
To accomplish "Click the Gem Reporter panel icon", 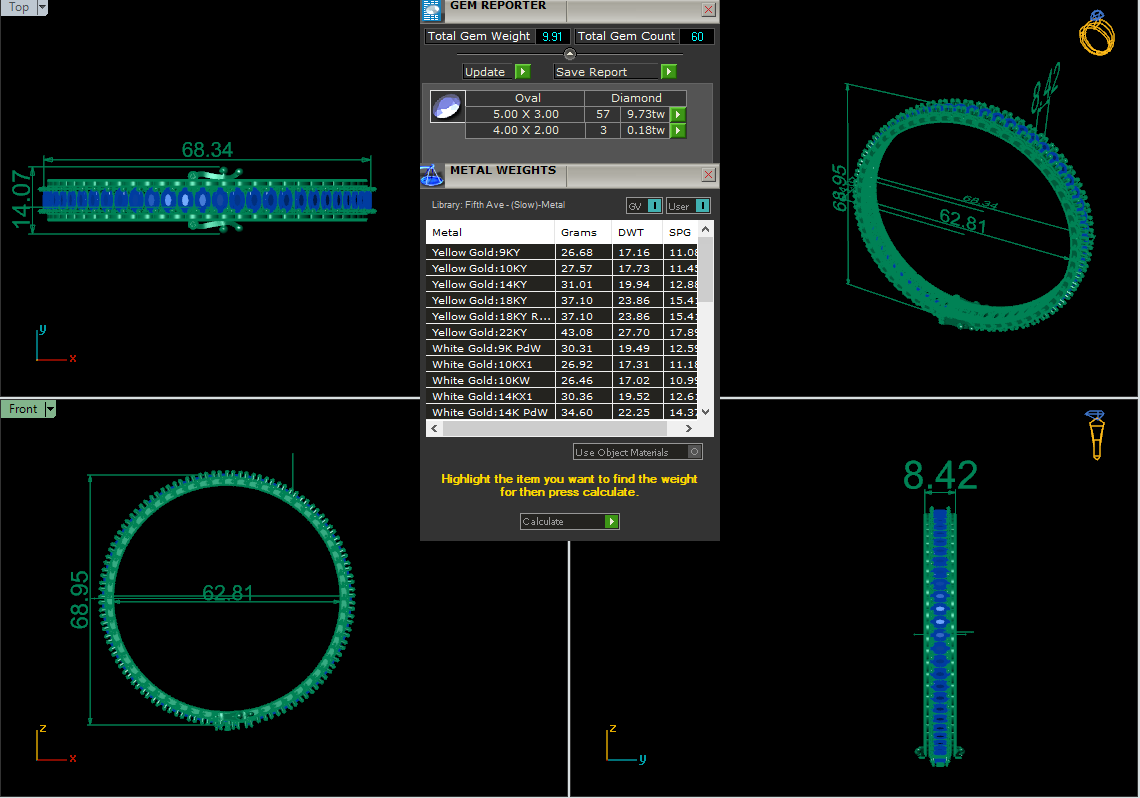I will (x=432, y=9).
